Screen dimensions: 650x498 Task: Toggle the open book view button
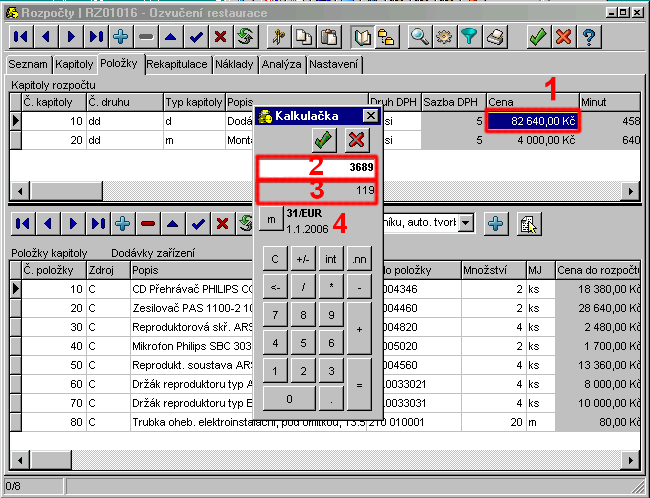point(362,37)
